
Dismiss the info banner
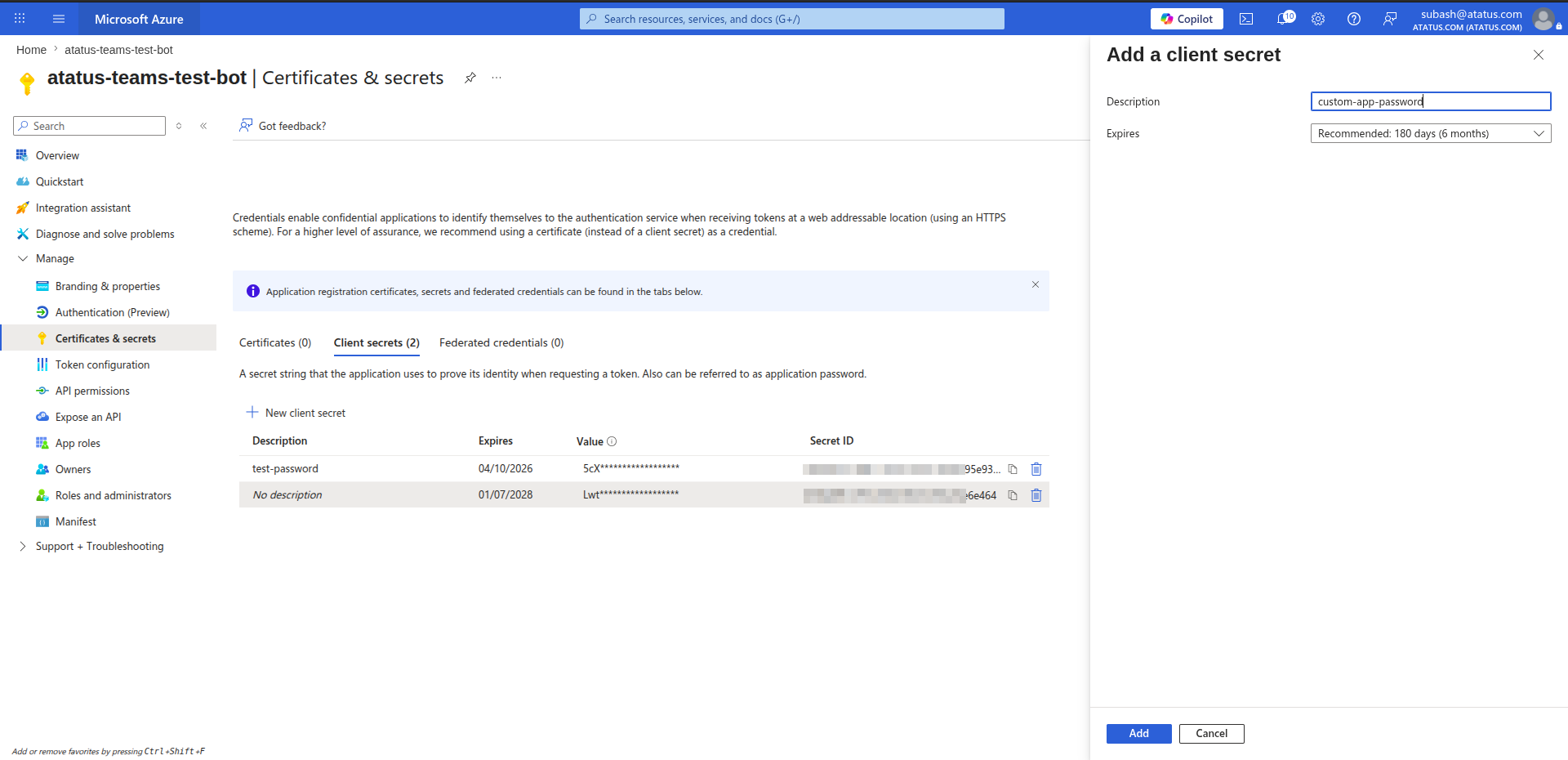1036,284
